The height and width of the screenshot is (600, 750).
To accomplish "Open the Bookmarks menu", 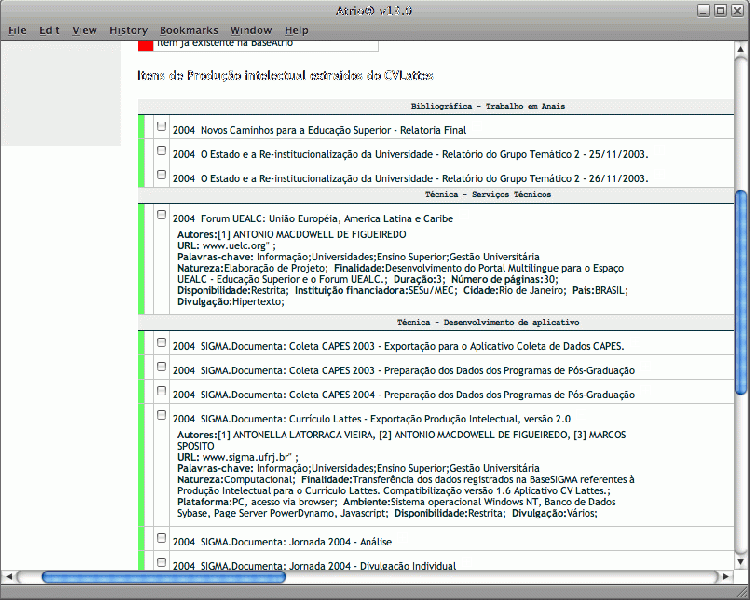I will point(187,30).
